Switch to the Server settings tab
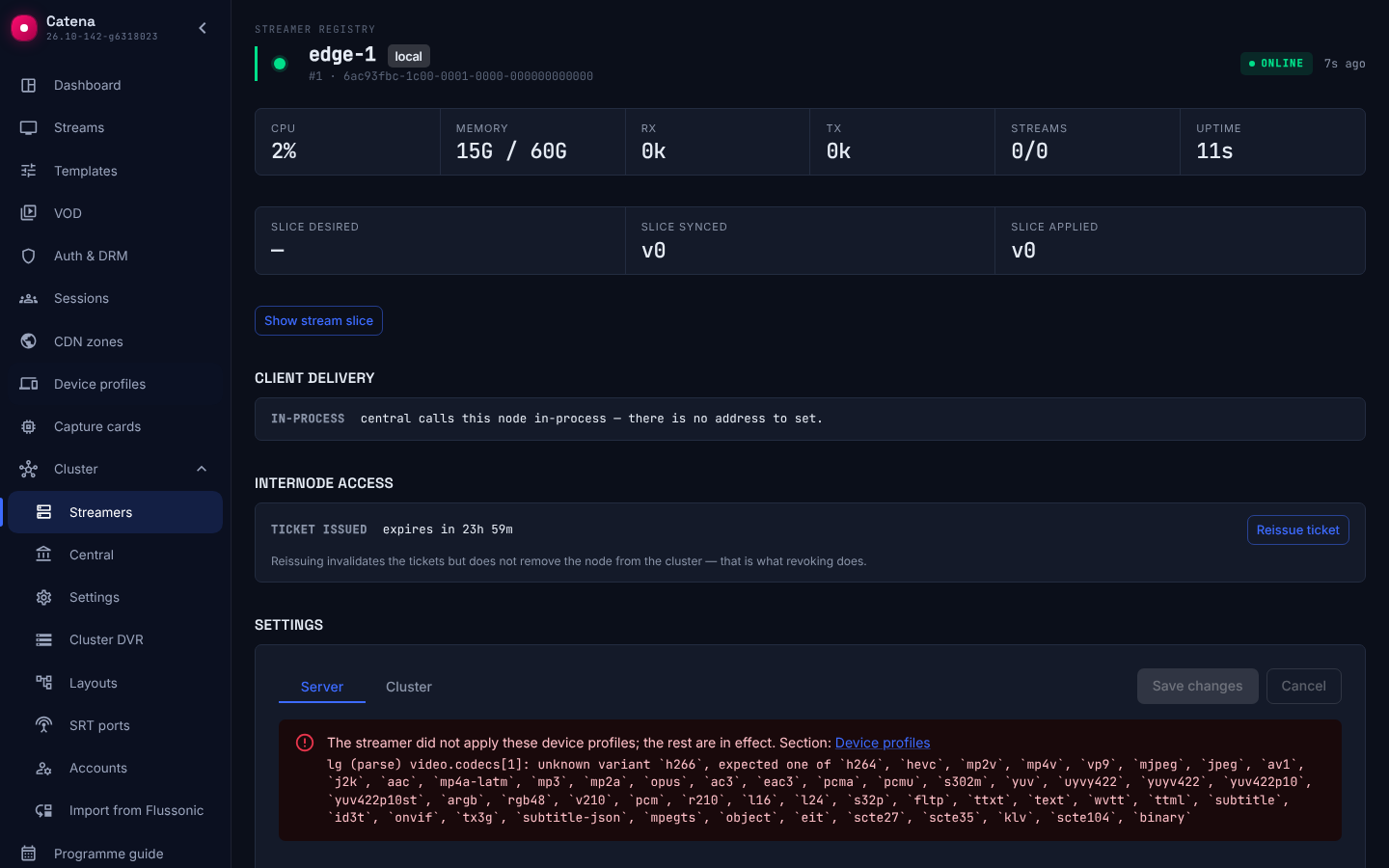 322,687
